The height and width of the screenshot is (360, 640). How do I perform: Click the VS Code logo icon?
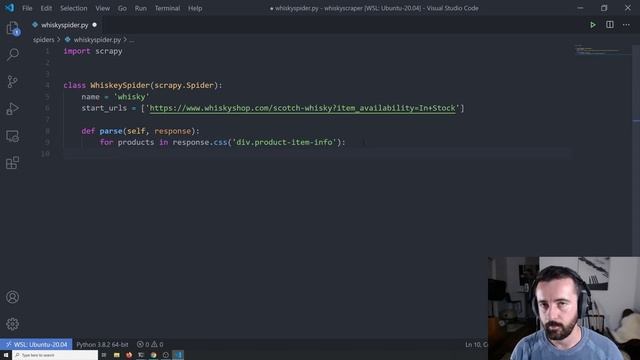9,8
